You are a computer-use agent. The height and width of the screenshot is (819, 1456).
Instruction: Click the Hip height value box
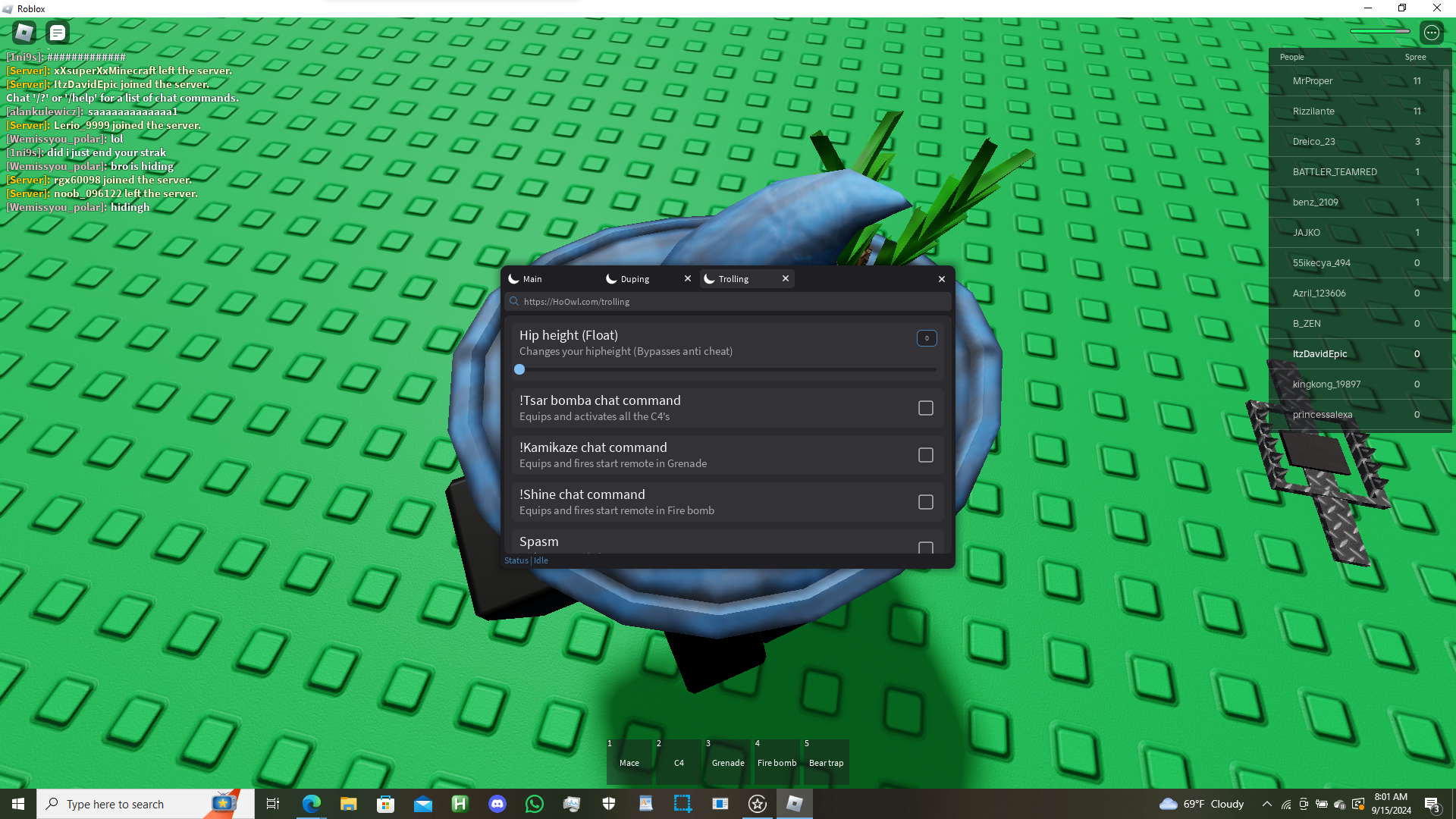927,338
